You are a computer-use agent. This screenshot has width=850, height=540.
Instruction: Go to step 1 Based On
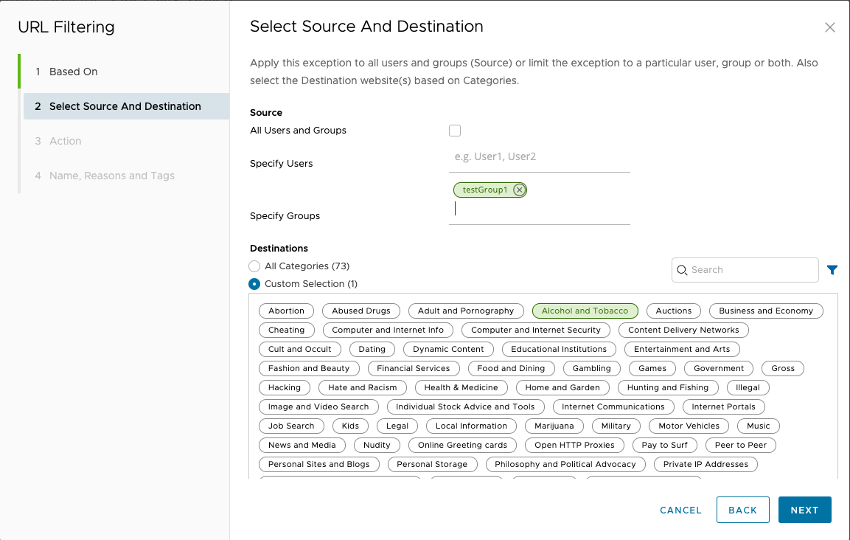[x=73, y=72]
